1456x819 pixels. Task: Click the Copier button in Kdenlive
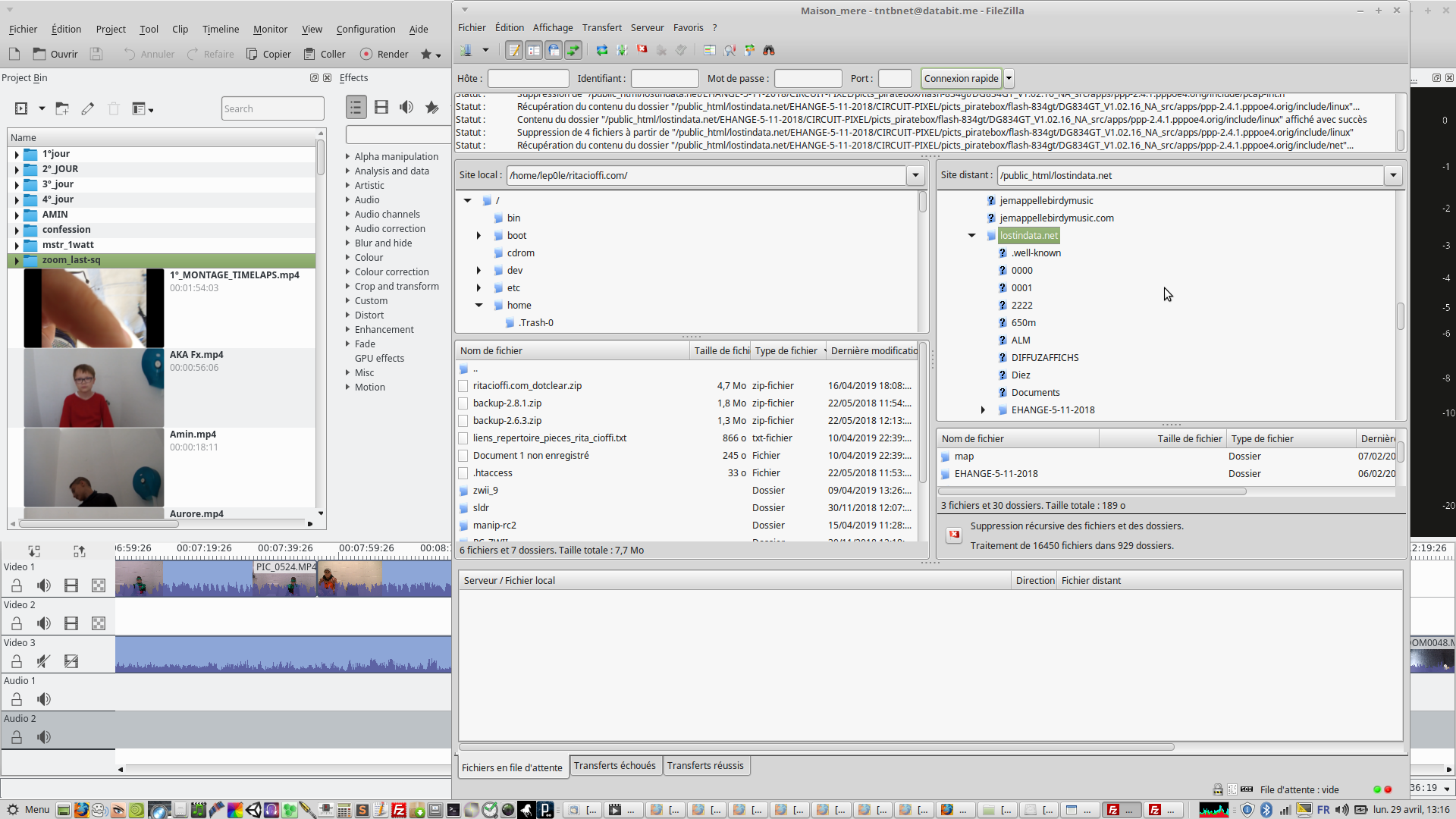(268, 54)
